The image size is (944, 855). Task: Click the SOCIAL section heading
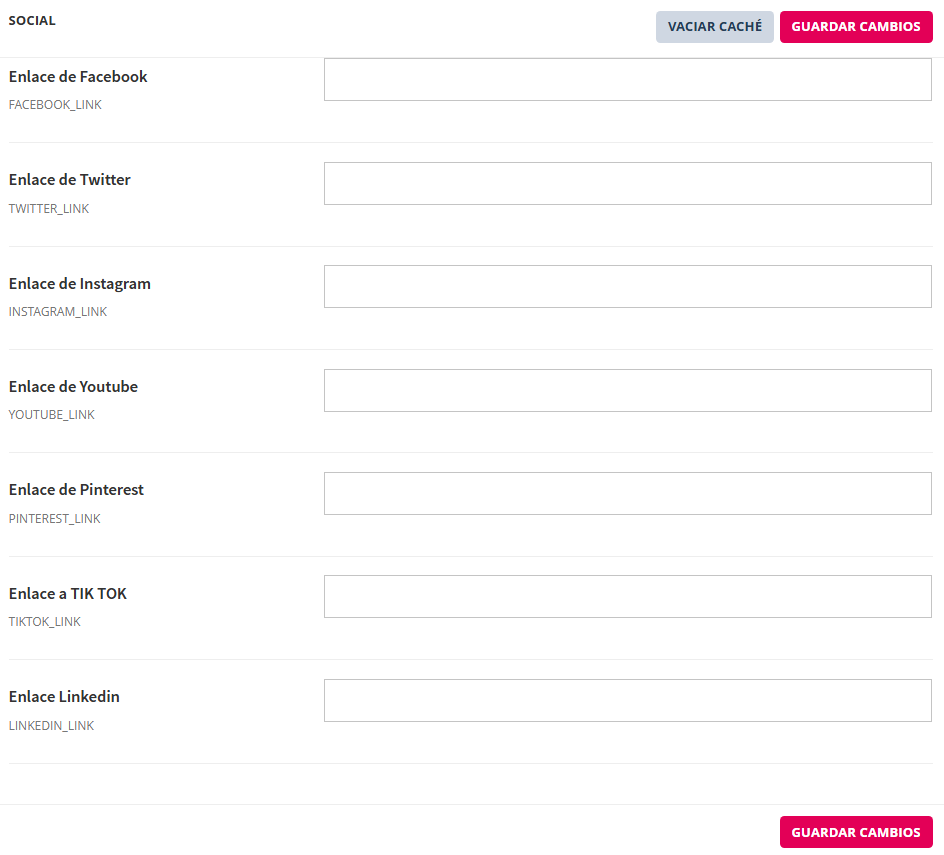point(32,21)
